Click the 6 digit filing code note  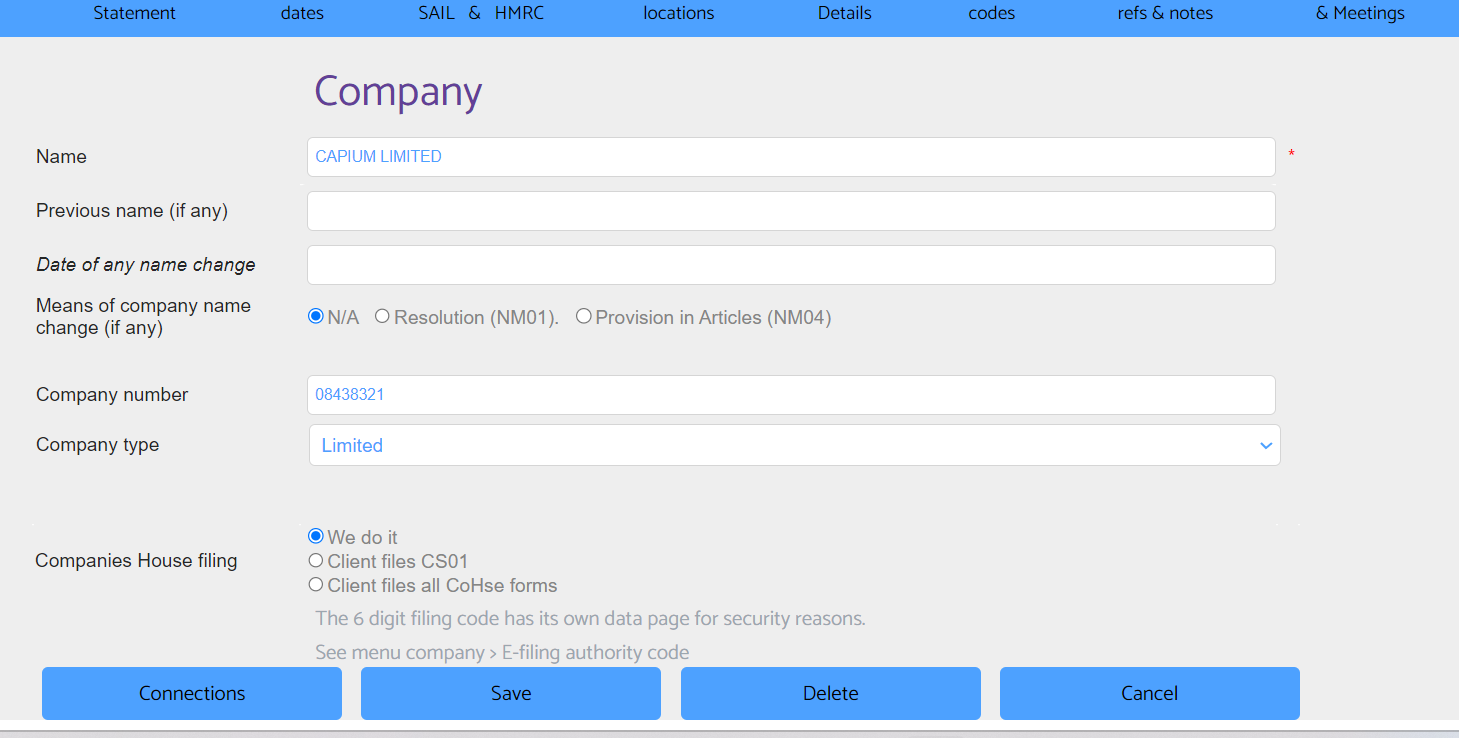point(590,619)
